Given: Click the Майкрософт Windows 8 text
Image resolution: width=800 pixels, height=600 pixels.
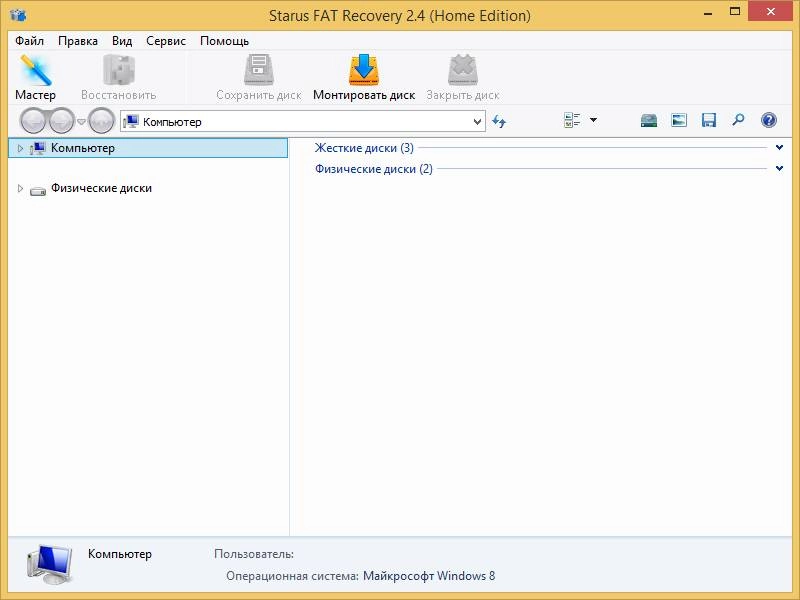Looking at the screenshot, I should point(429,576).
